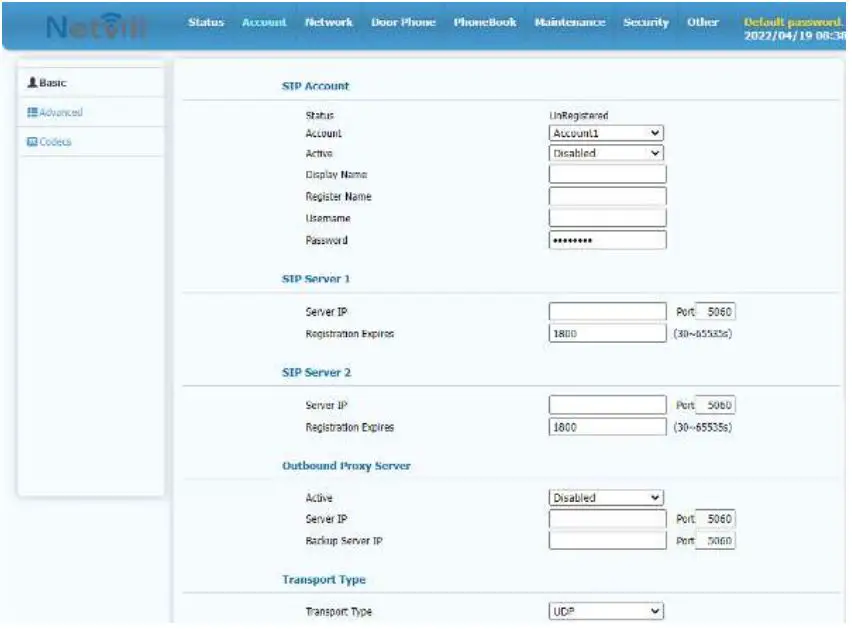Click the Netvill logo
852x629 pixels.
click(x=96, y=26)
